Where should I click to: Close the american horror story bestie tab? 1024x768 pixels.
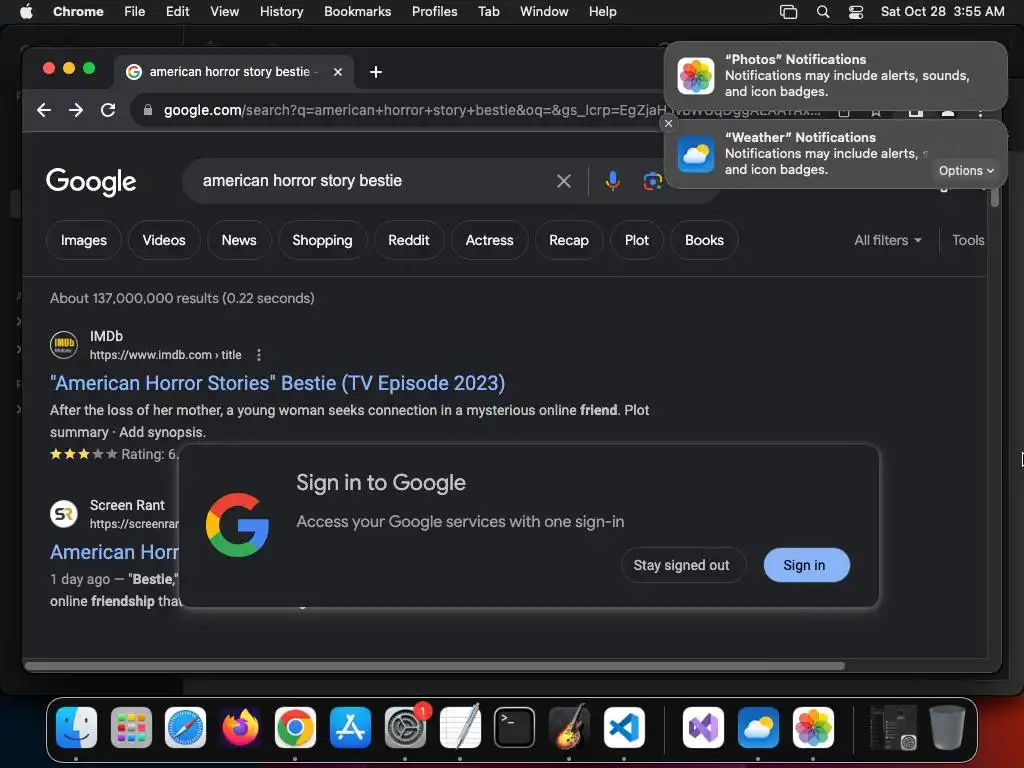338,72
